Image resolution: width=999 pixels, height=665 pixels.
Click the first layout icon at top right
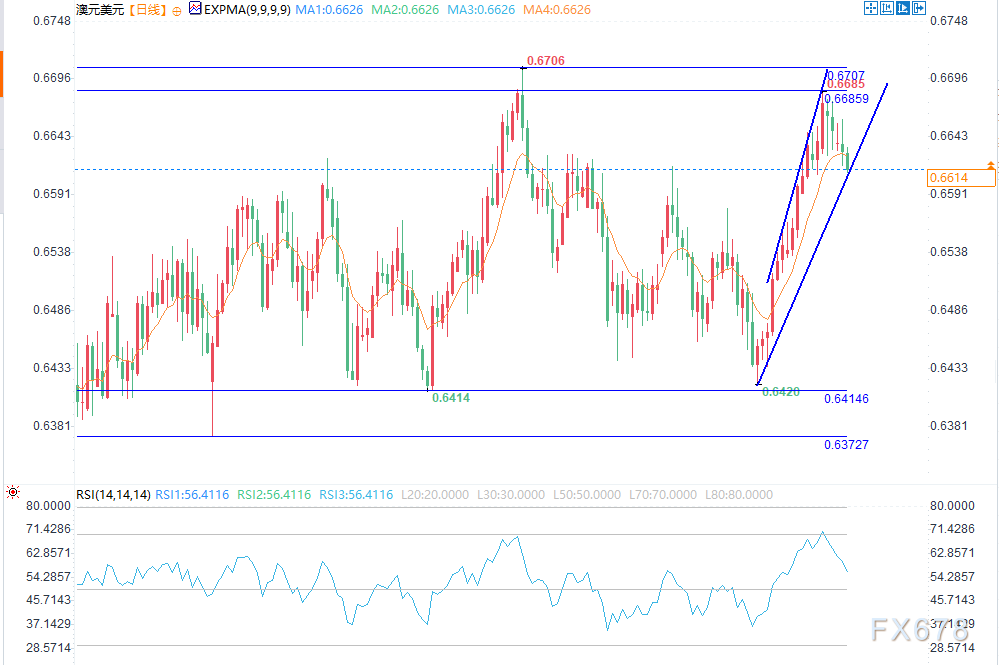869,8
